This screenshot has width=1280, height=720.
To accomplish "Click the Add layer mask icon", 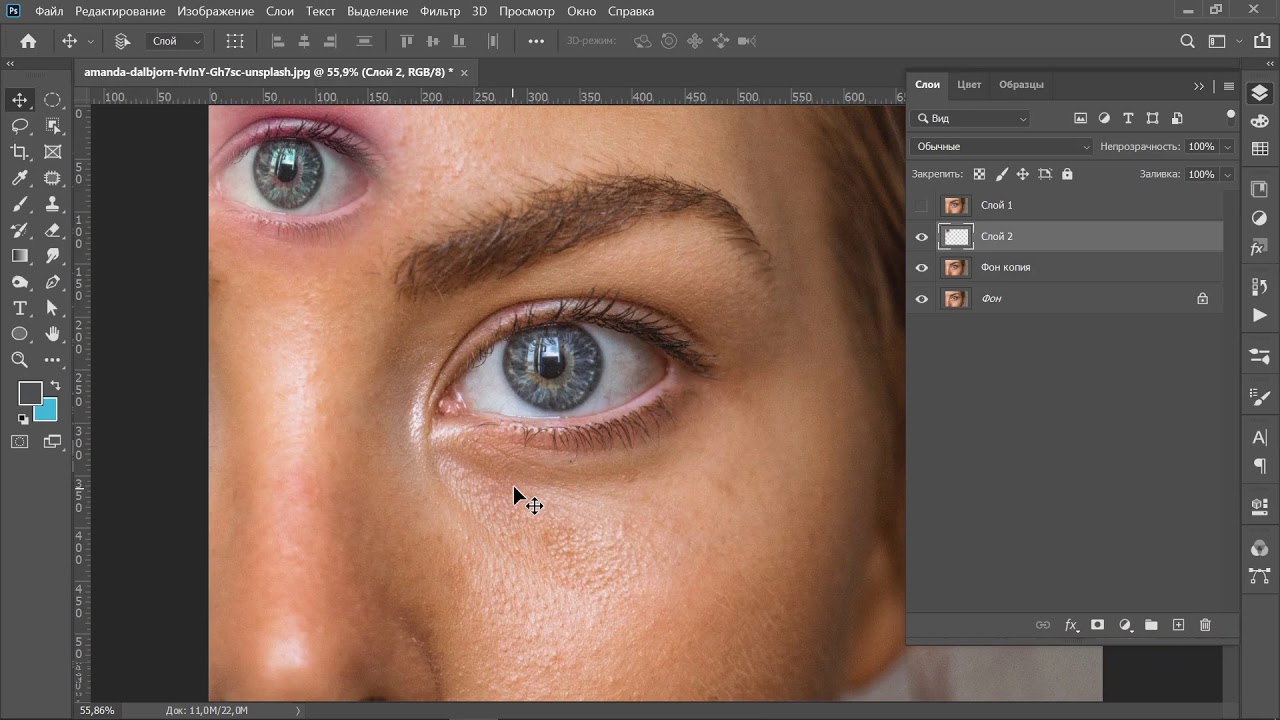I will pyautogui.click(x=1097, y=625).
